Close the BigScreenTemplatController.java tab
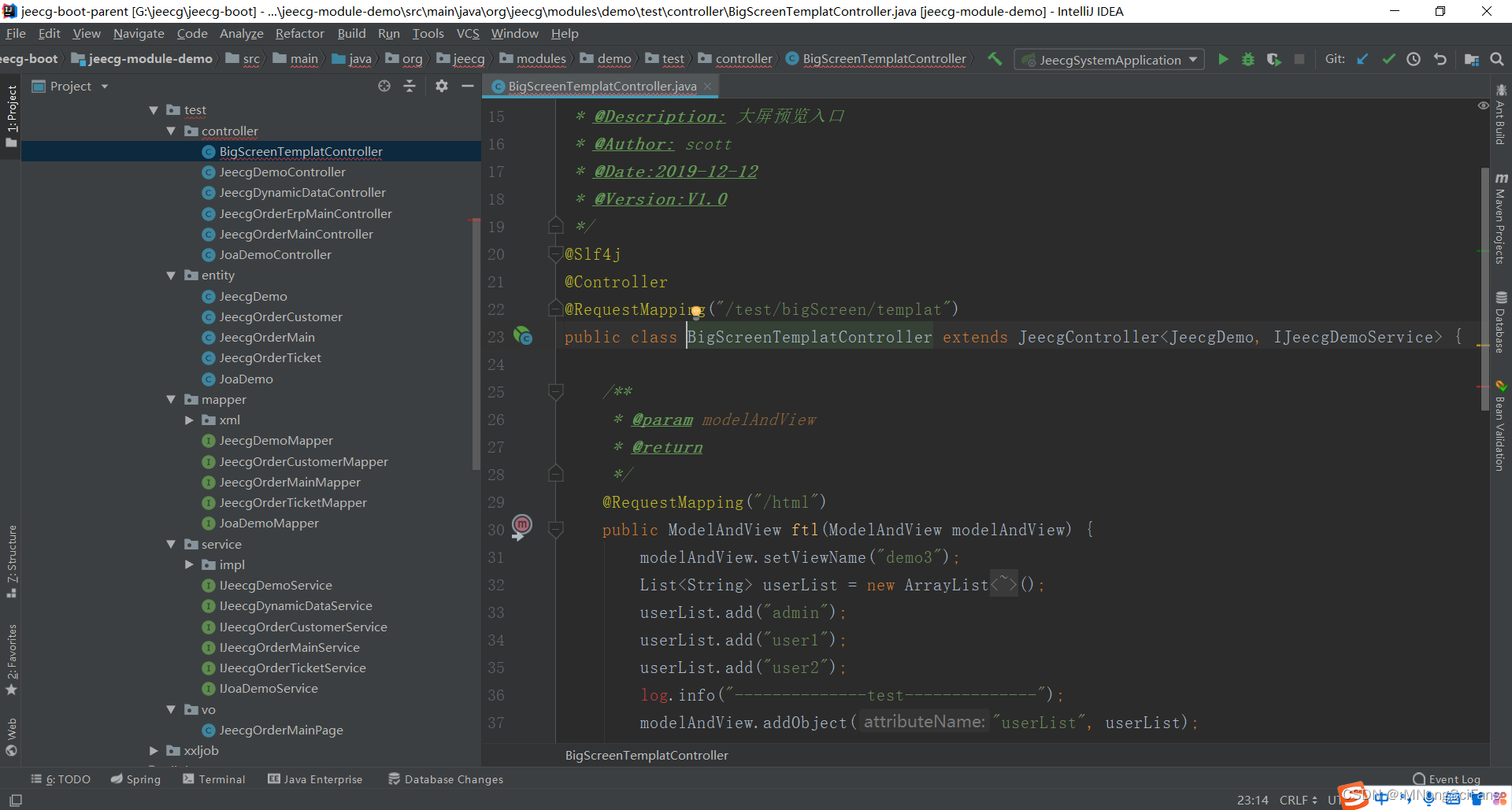 click(x=707, y=86)
